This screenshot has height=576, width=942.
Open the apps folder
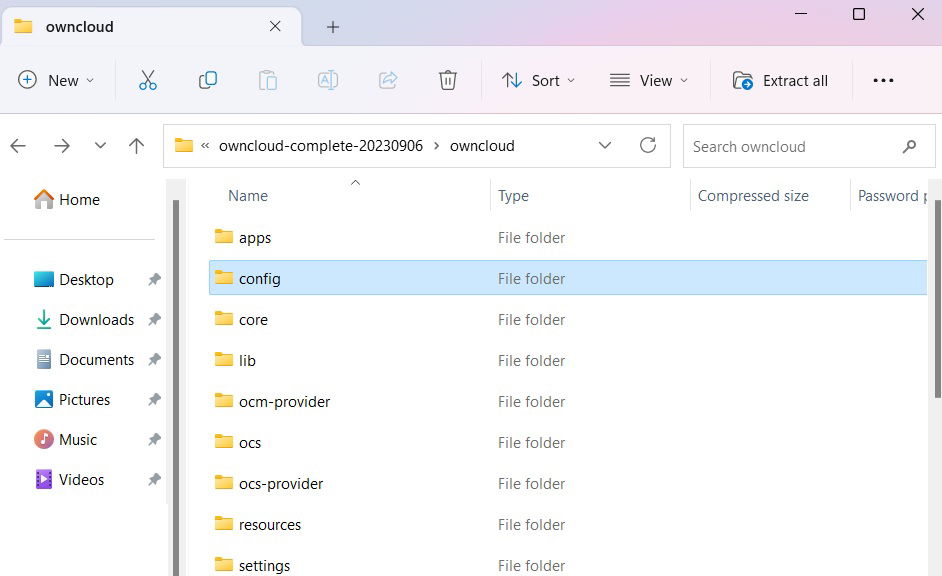pyautogui.click(x=257, y=237)
